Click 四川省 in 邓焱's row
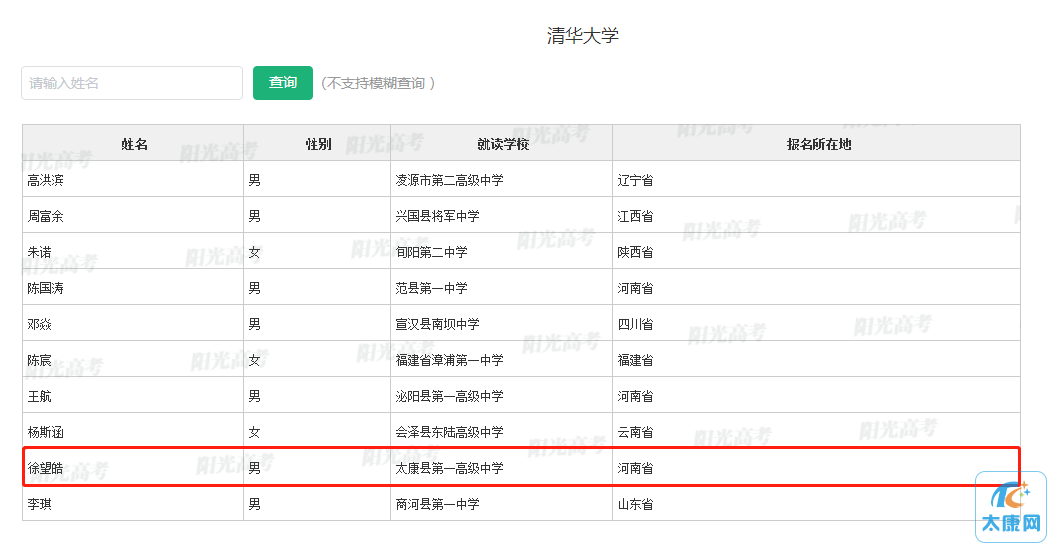Screen dimensions: 1052x548 coord(635,325)
